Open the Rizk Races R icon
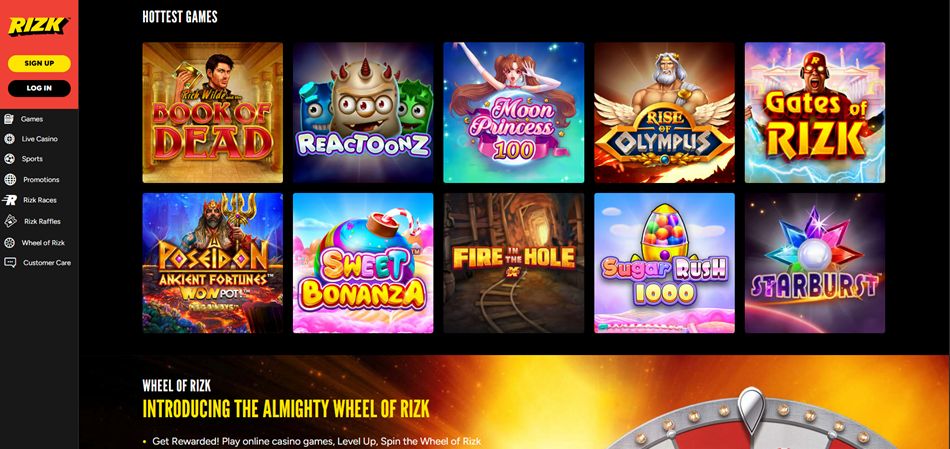This screenshot has width=950, height=449. point(10,200)
